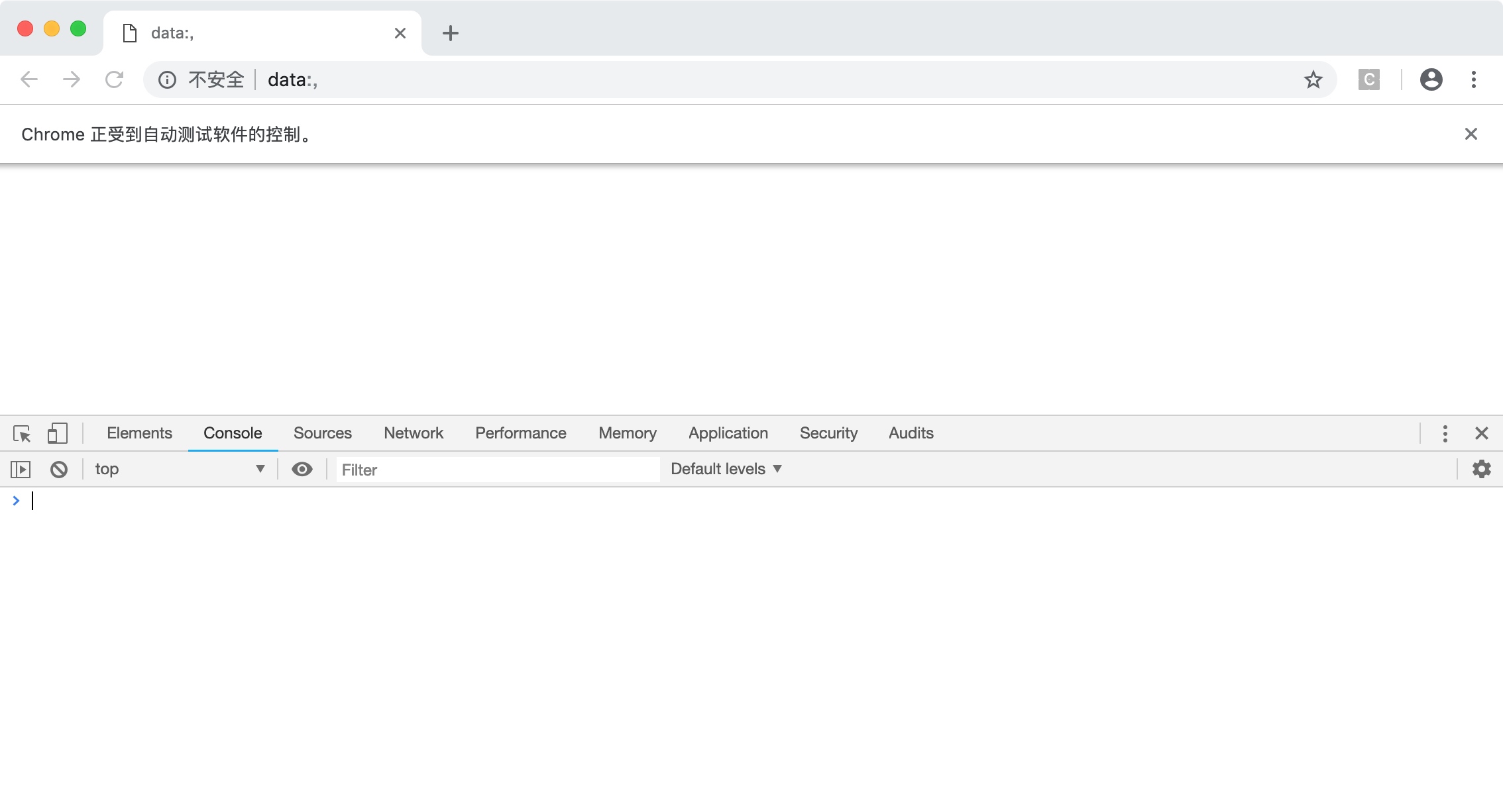
Task: Toggle the eye icon for live expressions
Action: click(302, 468)
